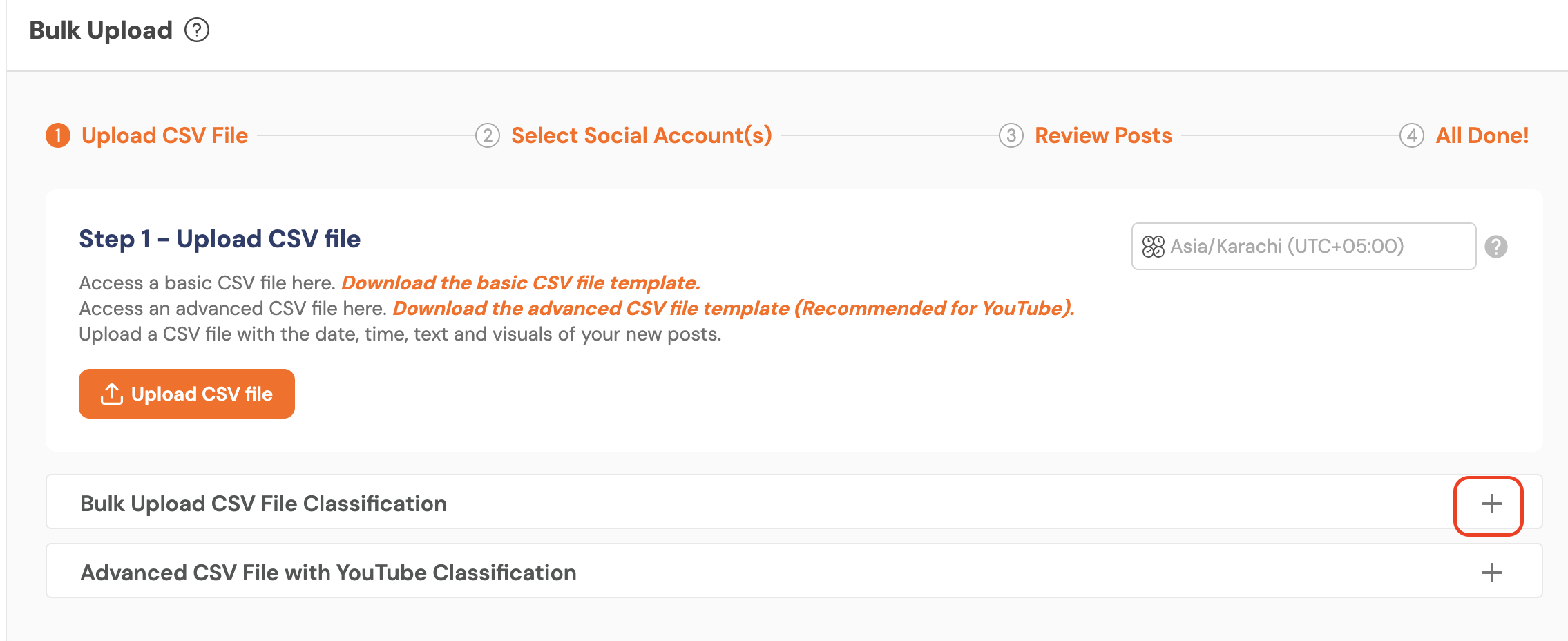Click the step 1 orange circle indicator

58,135
